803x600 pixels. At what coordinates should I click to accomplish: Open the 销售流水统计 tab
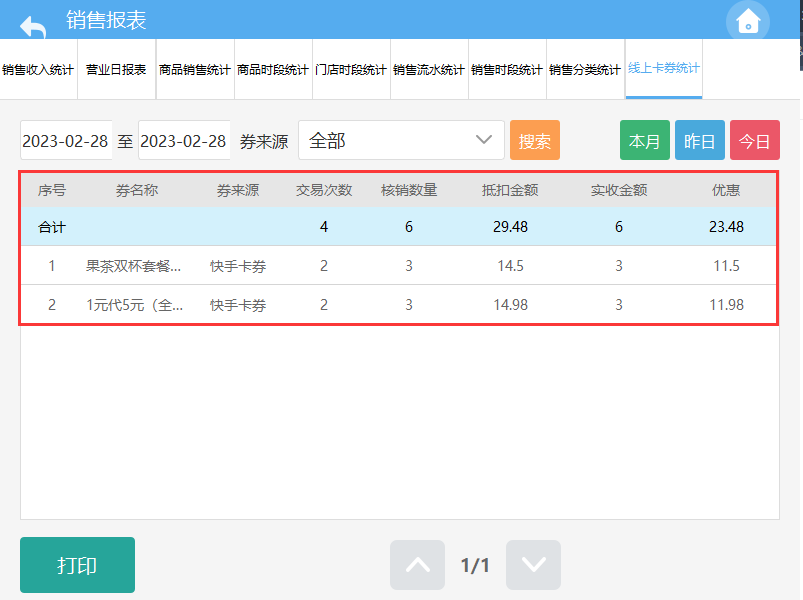pos(429,70)
